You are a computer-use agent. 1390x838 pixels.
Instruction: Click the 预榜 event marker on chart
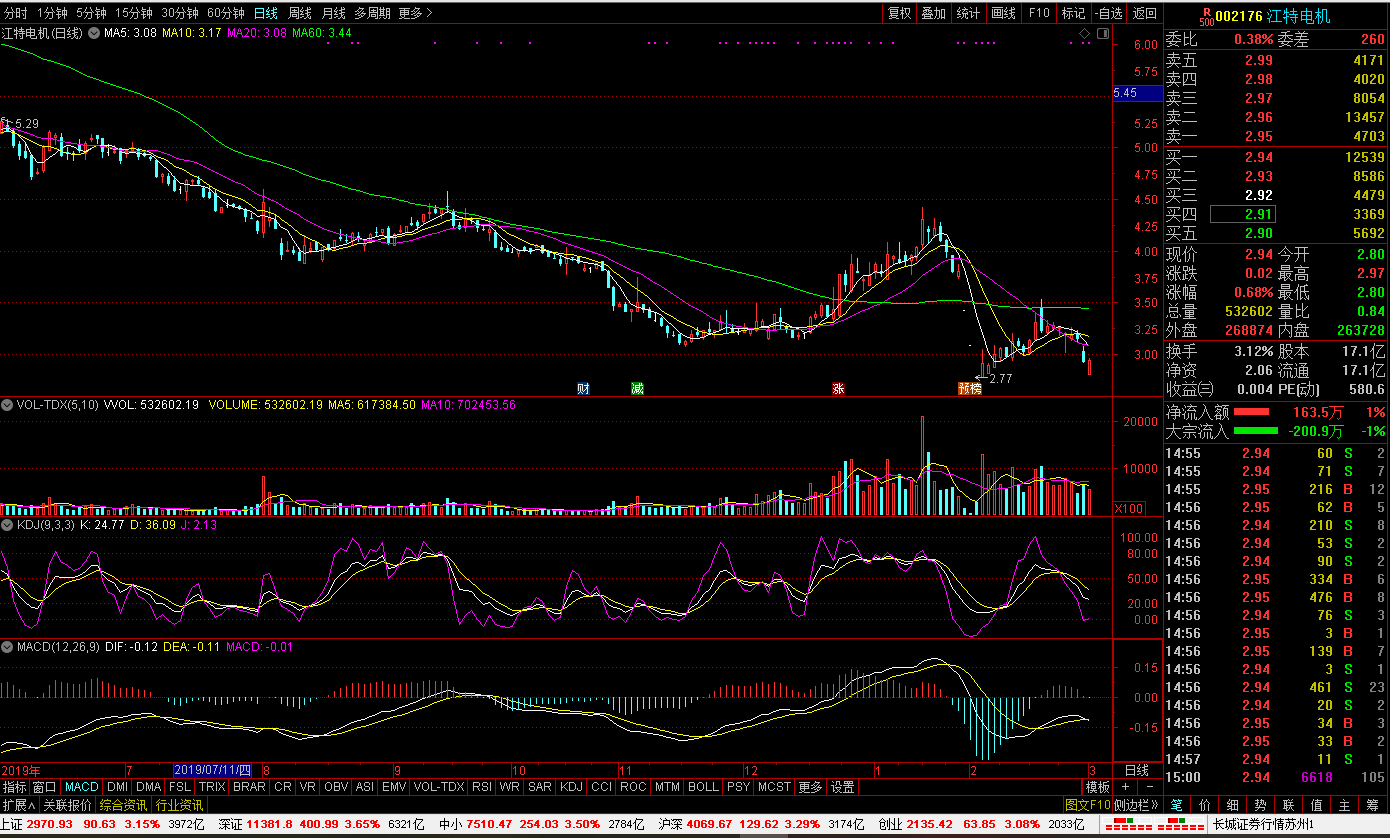969,388
